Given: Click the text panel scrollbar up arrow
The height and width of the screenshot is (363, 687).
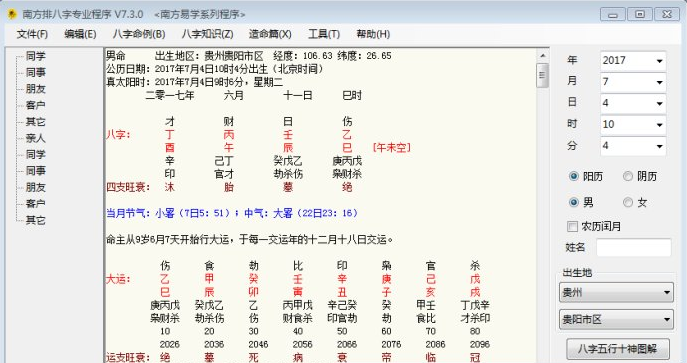Looking at the screenshot, I should (x=542, y=56).
